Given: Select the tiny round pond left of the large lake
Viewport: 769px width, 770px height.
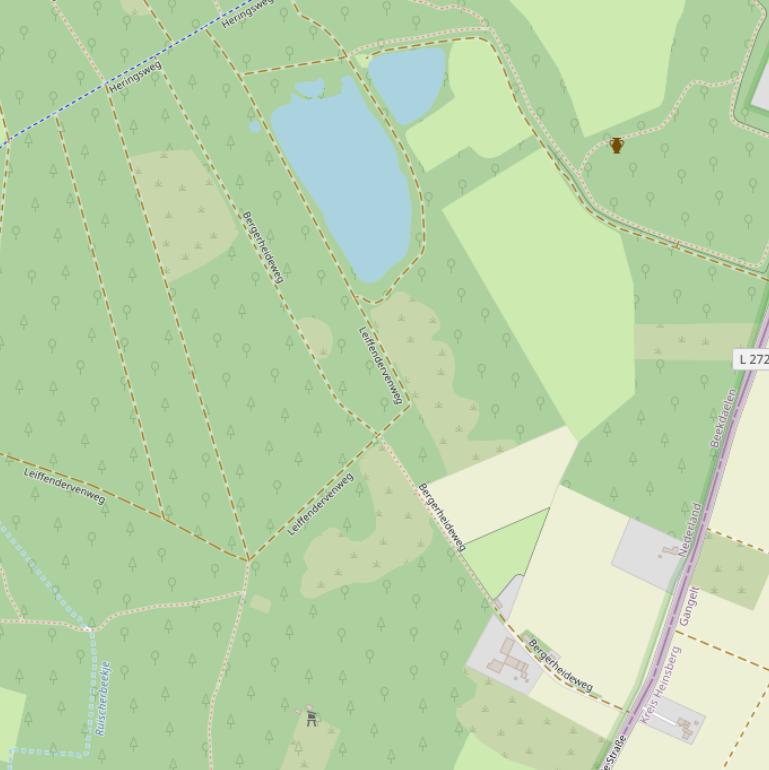Looking at the screenshot, I should click(255, 127).
